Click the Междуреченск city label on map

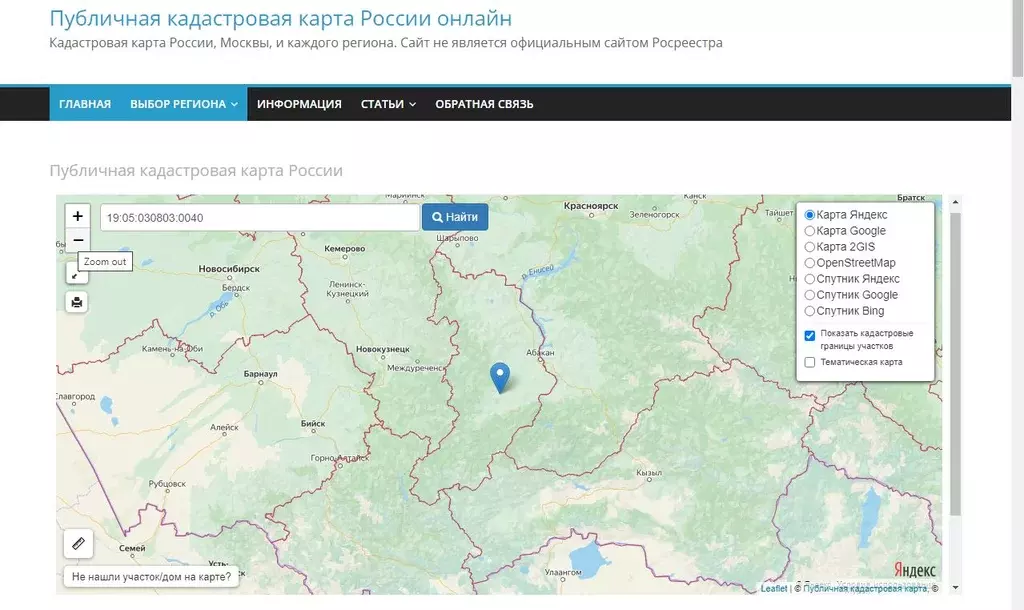coord(416,368)
